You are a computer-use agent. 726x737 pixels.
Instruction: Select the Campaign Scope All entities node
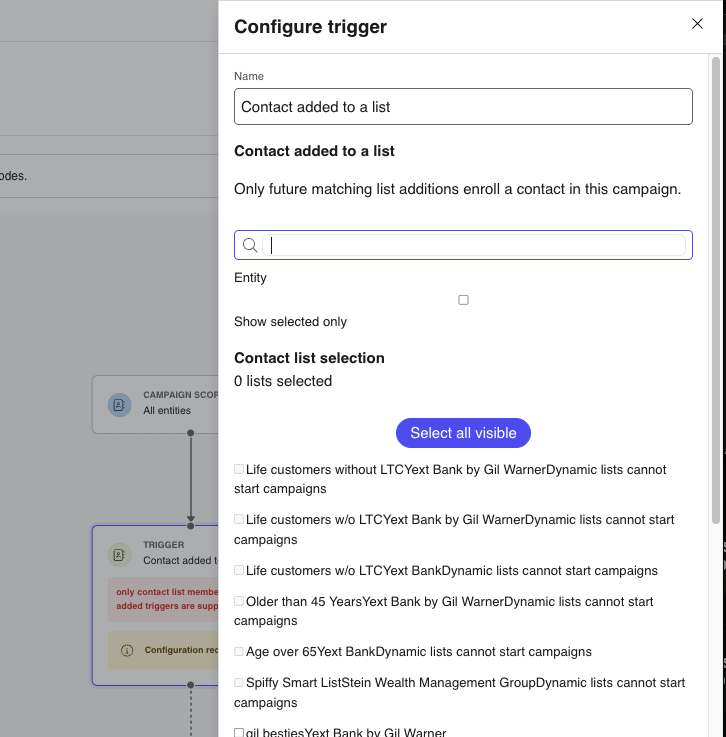coord(156,405)
